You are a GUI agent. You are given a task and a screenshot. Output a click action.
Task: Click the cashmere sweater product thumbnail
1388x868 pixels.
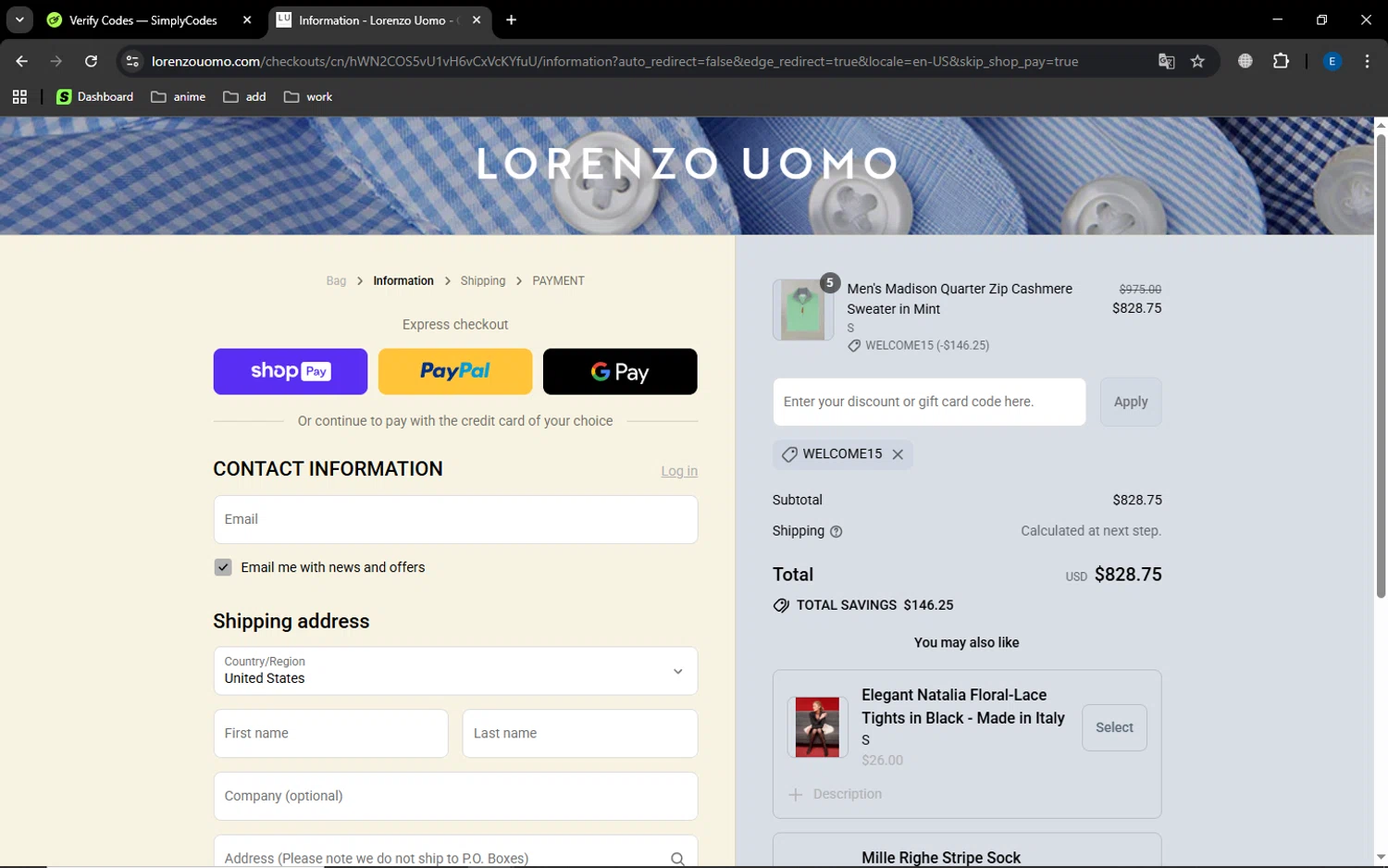[803, 310]
